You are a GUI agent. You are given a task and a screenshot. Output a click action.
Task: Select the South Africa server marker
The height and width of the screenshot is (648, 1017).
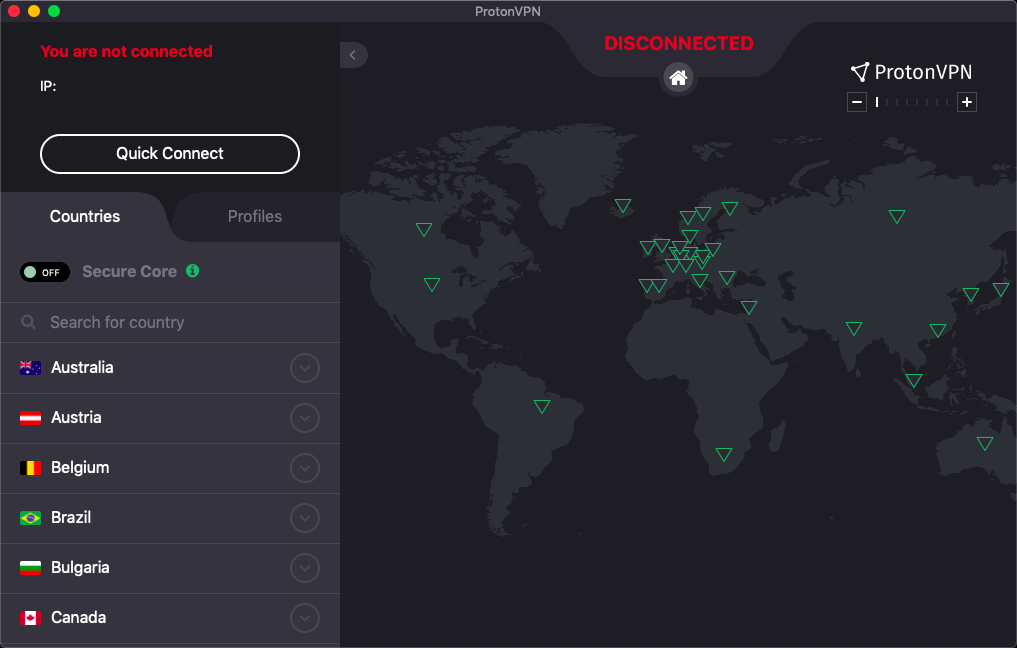point(724,454)
